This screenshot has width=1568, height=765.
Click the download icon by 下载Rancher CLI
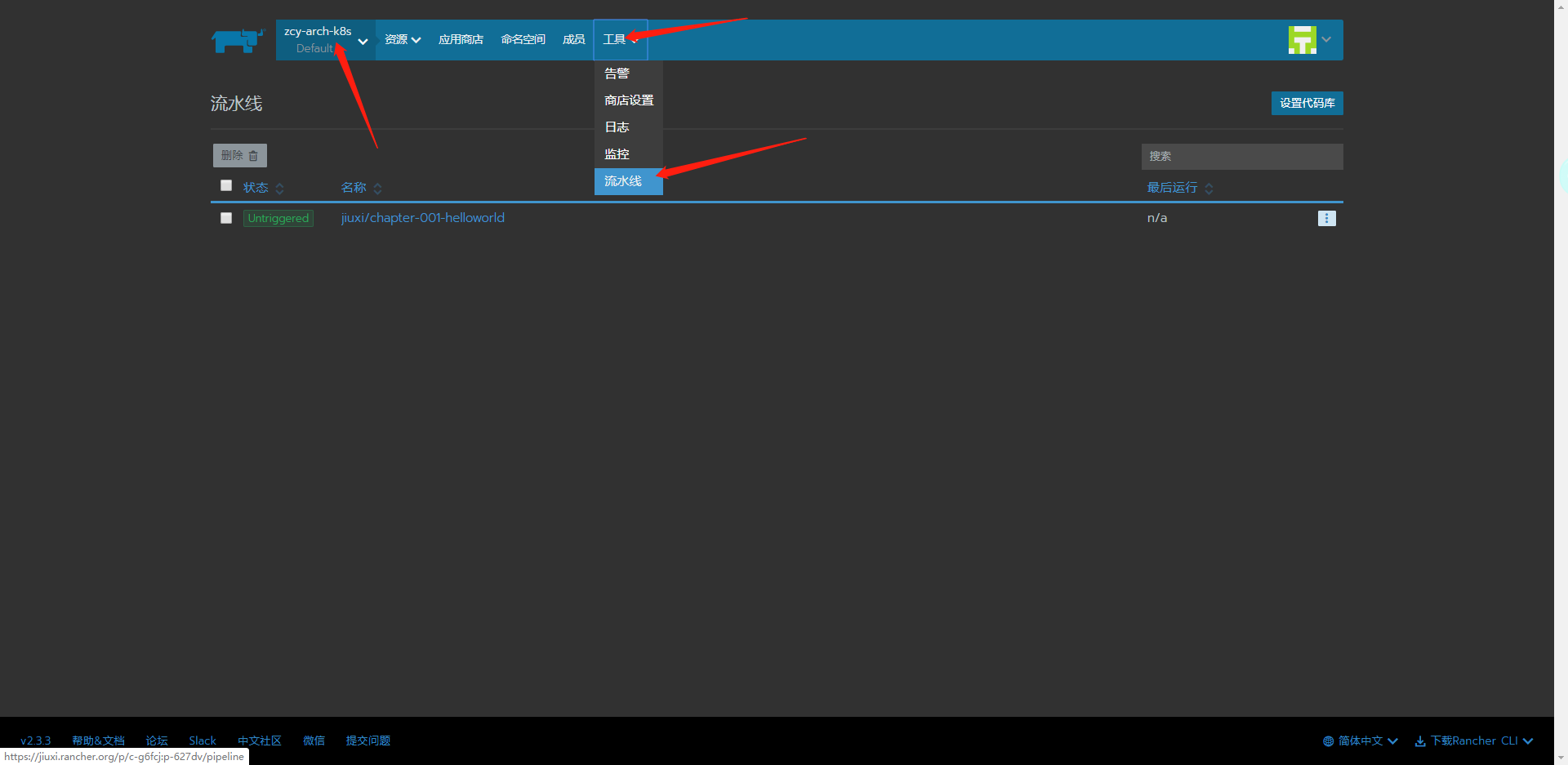(x=1420, y=741)
